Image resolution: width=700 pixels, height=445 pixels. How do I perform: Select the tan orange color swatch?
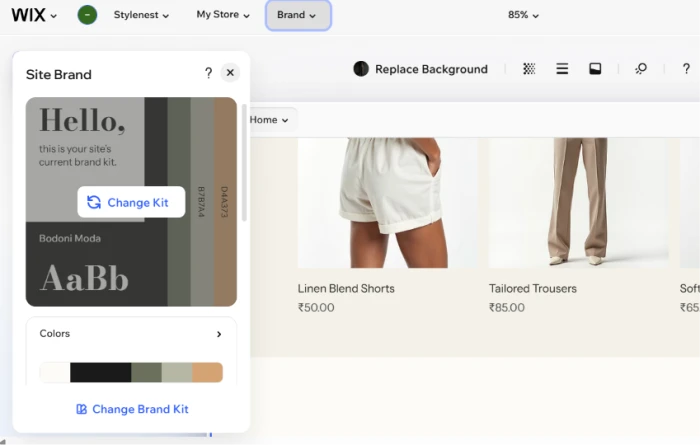click(x=208, y=372)
